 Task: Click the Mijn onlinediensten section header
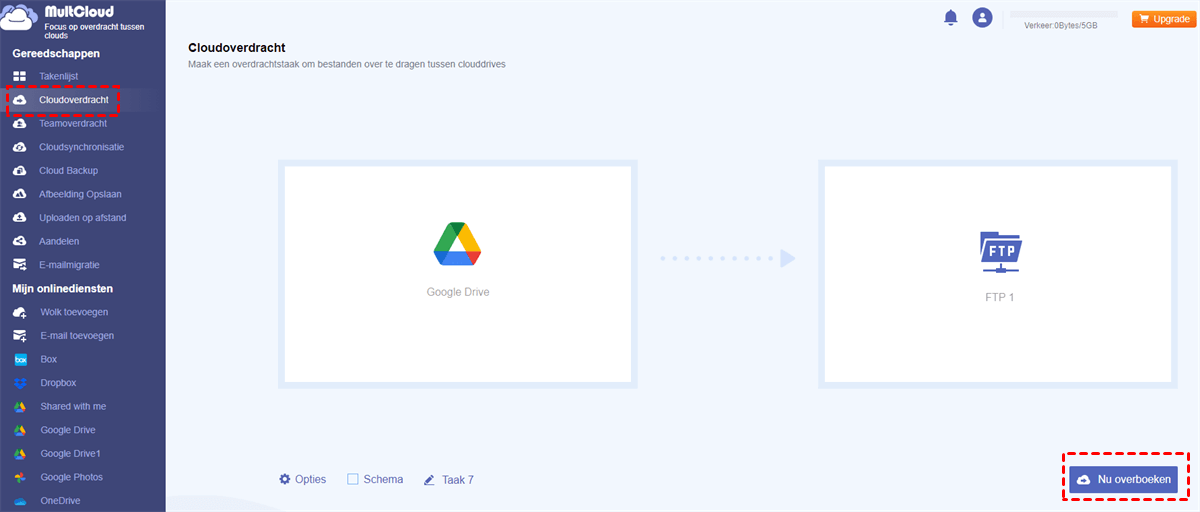click(63, 288)
